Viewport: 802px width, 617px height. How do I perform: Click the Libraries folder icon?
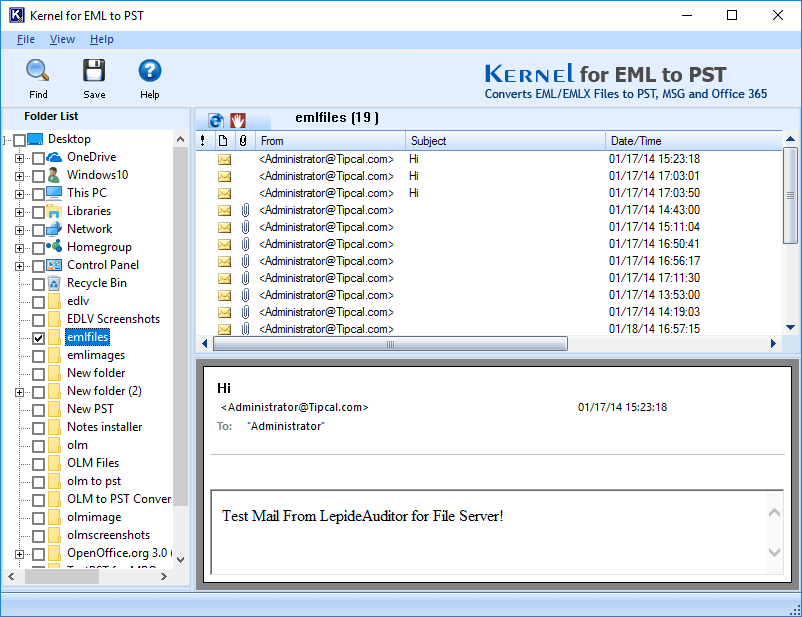pos(54,211)
